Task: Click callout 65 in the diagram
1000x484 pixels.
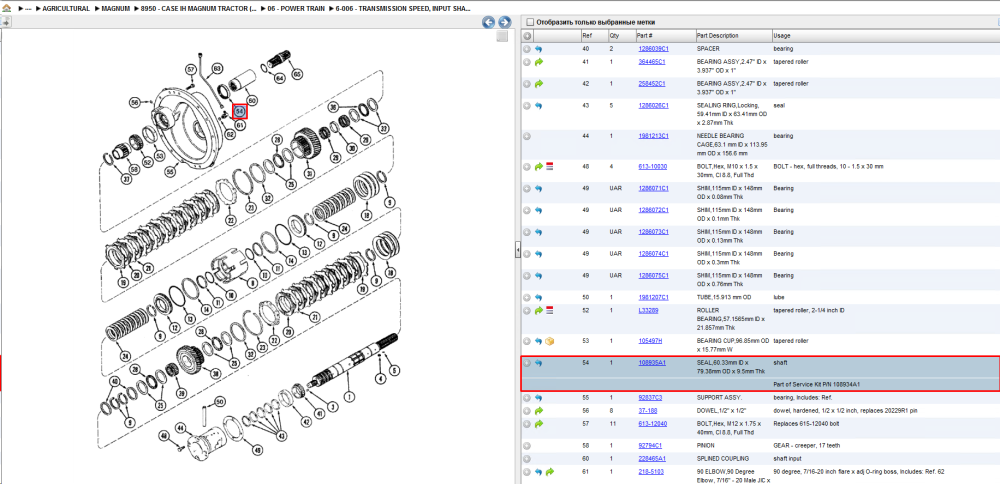Action: coord(297,75)
